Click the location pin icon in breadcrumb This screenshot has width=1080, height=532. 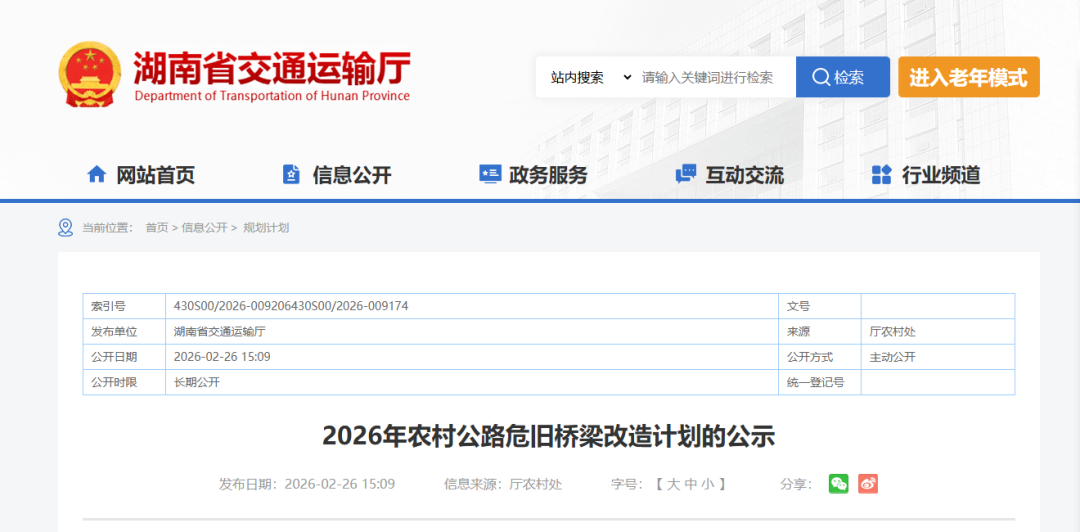click(66, 228)
